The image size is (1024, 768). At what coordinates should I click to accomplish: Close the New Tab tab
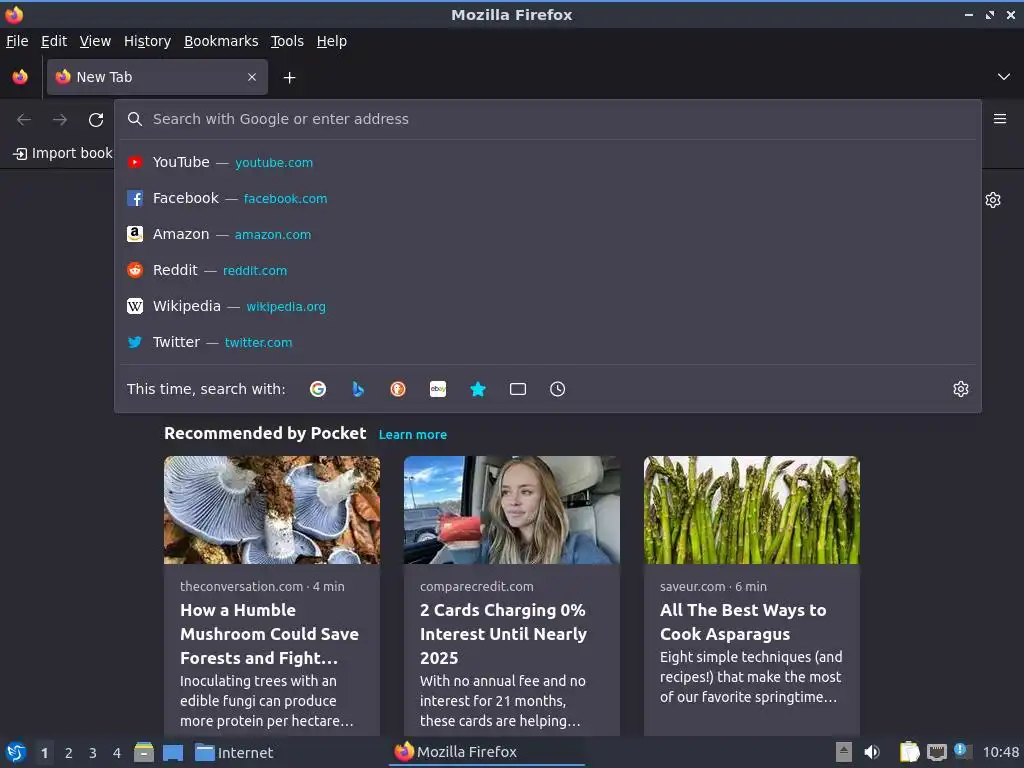pyautogui.click(x=252, y=77)
